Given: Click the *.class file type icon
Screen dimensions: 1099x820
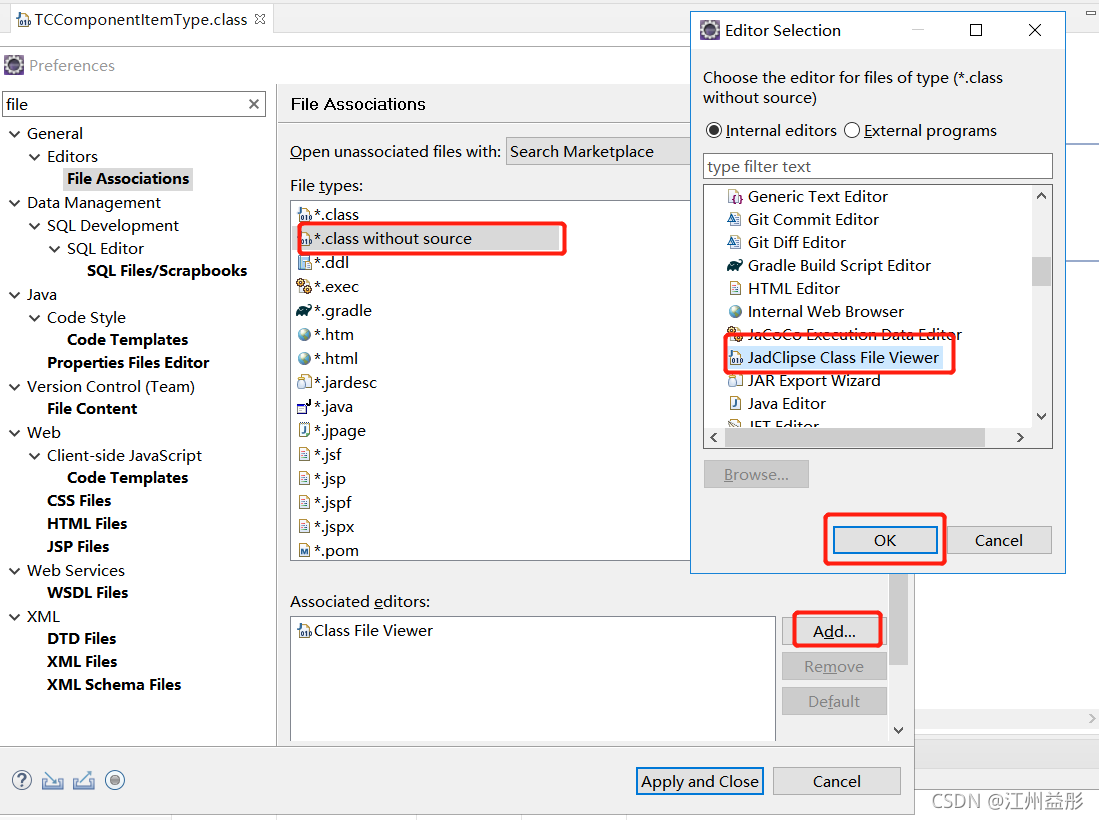Looking at the screenshot, I should pyautogui.click(x=304, y=214).
